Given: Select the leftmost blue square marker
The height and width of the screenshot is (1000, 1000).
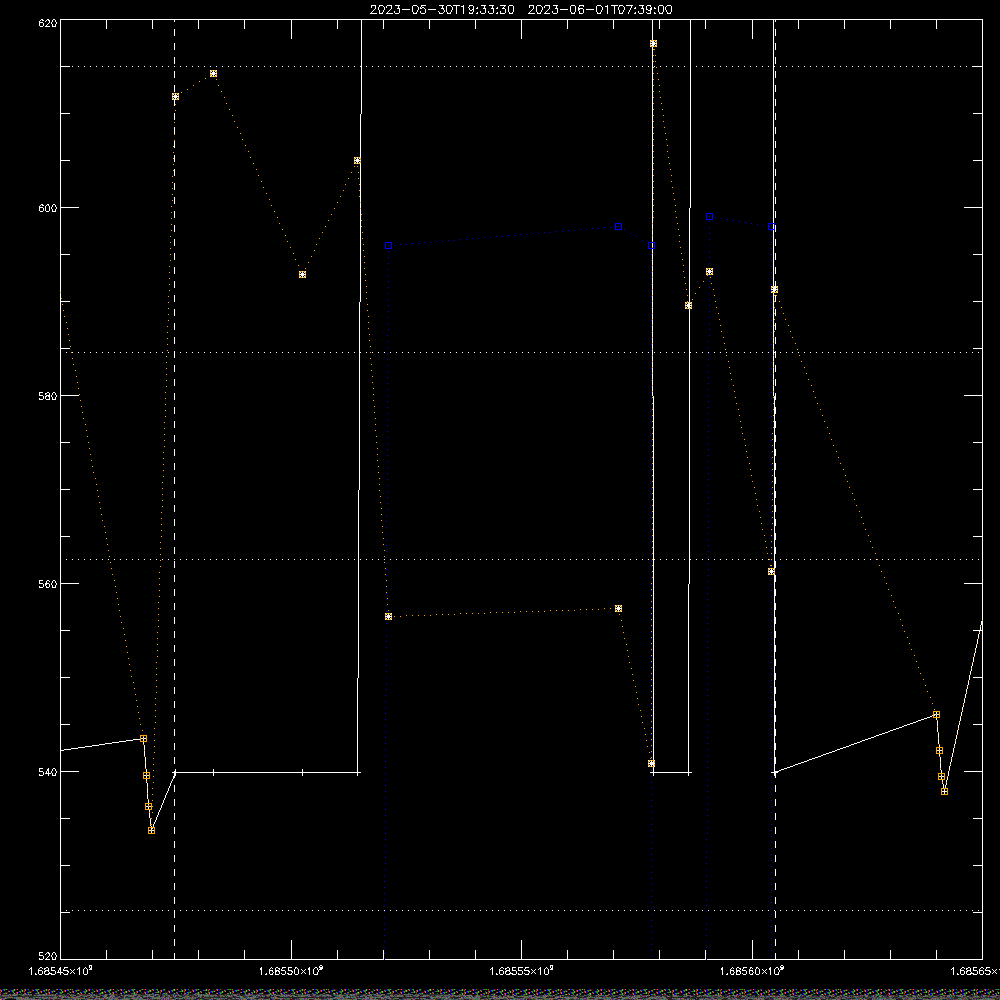Looking at the screenshot, I should [388, 246].
